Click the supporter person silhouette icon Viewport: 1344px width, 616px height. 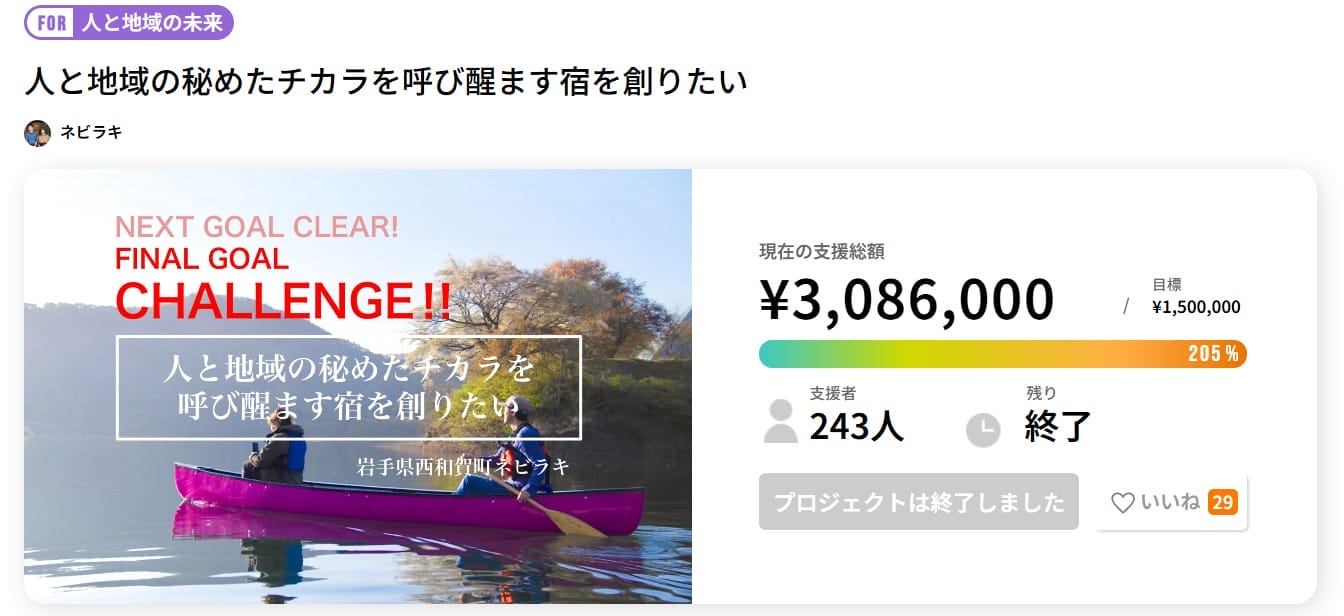pos(780,421)
